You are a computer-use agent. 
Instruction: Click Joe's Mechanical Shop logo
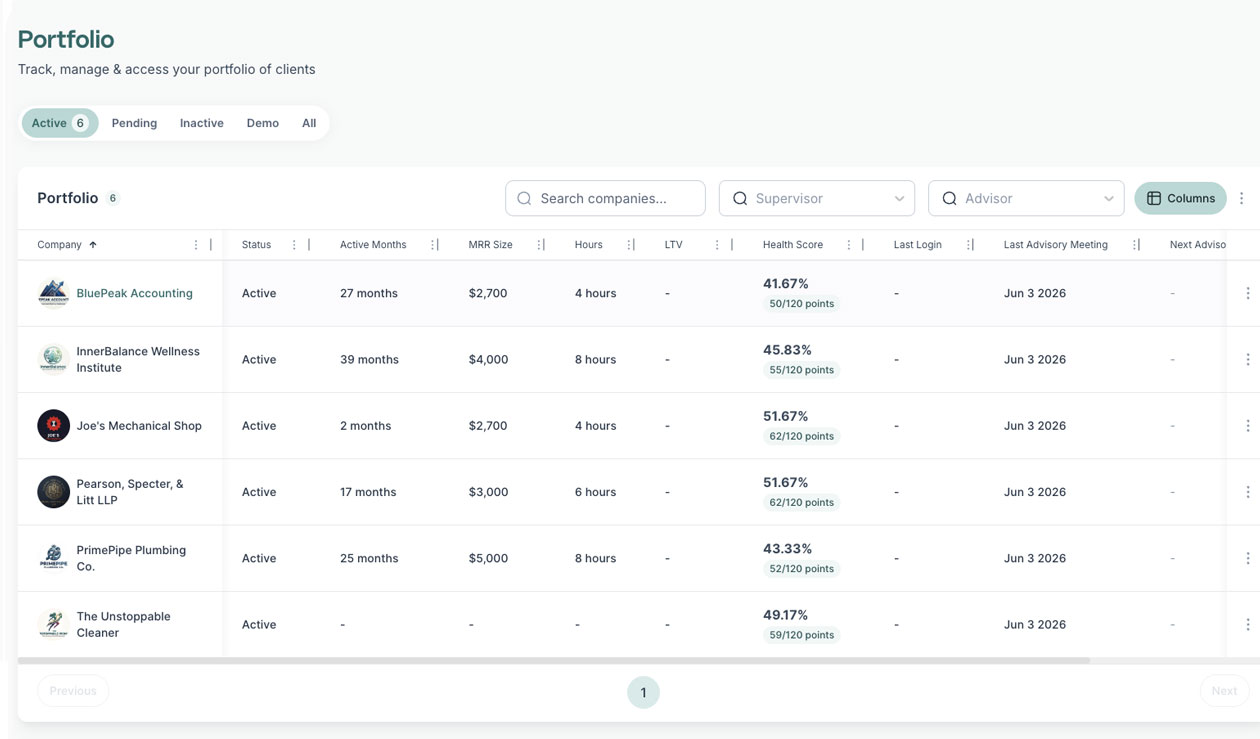(53, 425)
